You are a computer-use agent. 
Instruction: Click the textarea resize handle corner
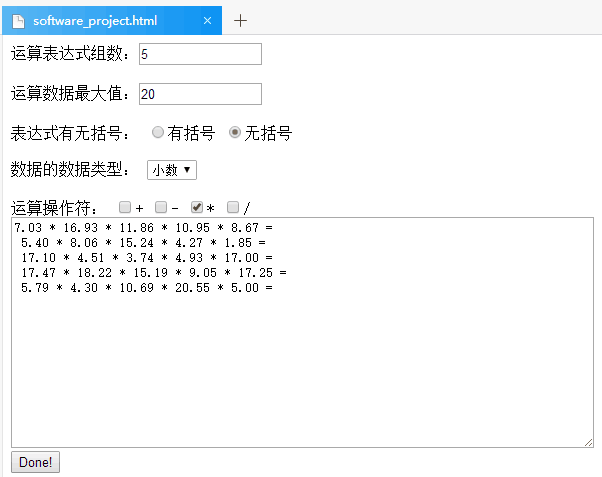pyautogui.click(x=589, y=443)
